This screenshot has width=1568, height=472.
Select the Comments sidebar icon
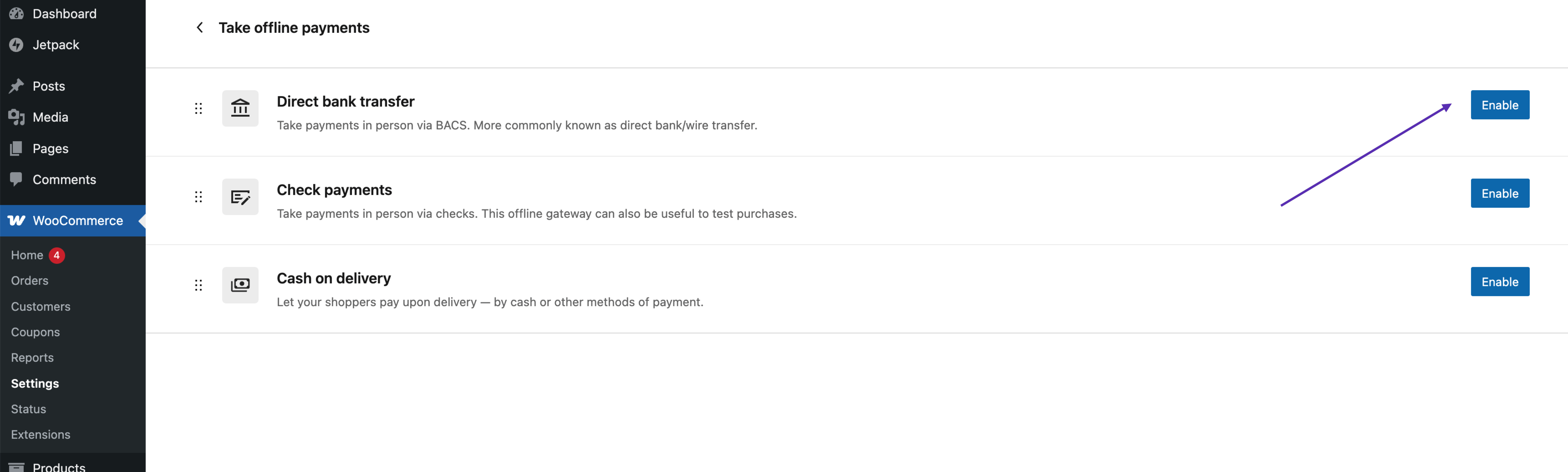pos(16,179)
